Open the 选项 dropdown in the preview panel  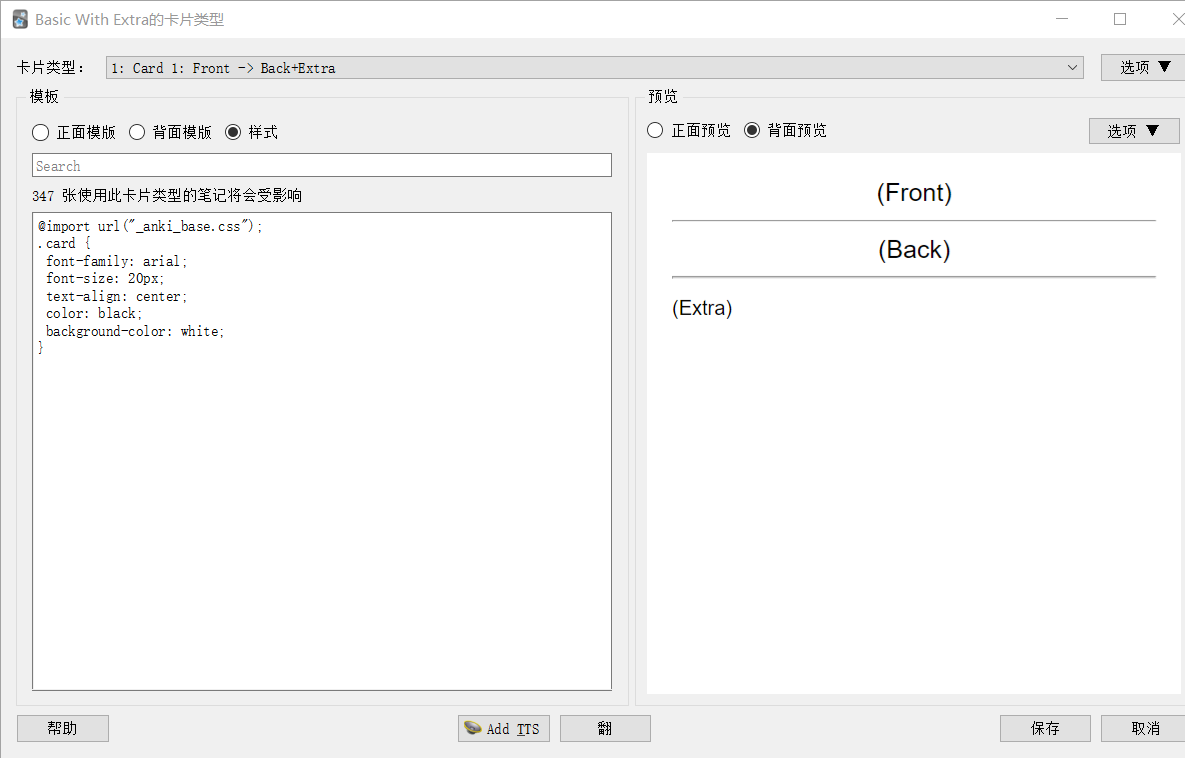click(x=1134, y=130)
